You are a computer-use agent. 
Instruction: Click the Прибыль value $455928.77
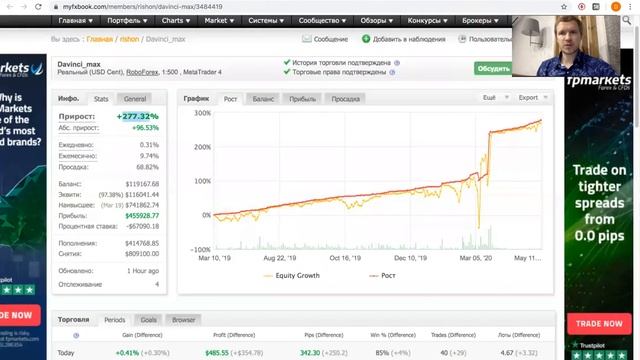pyautogui.click(x=142, y=216)
